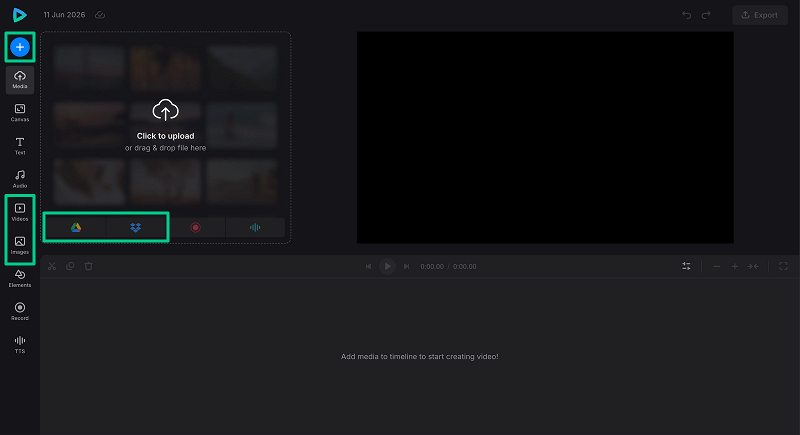Click the cloud save status icon

(x=100, y=15)
